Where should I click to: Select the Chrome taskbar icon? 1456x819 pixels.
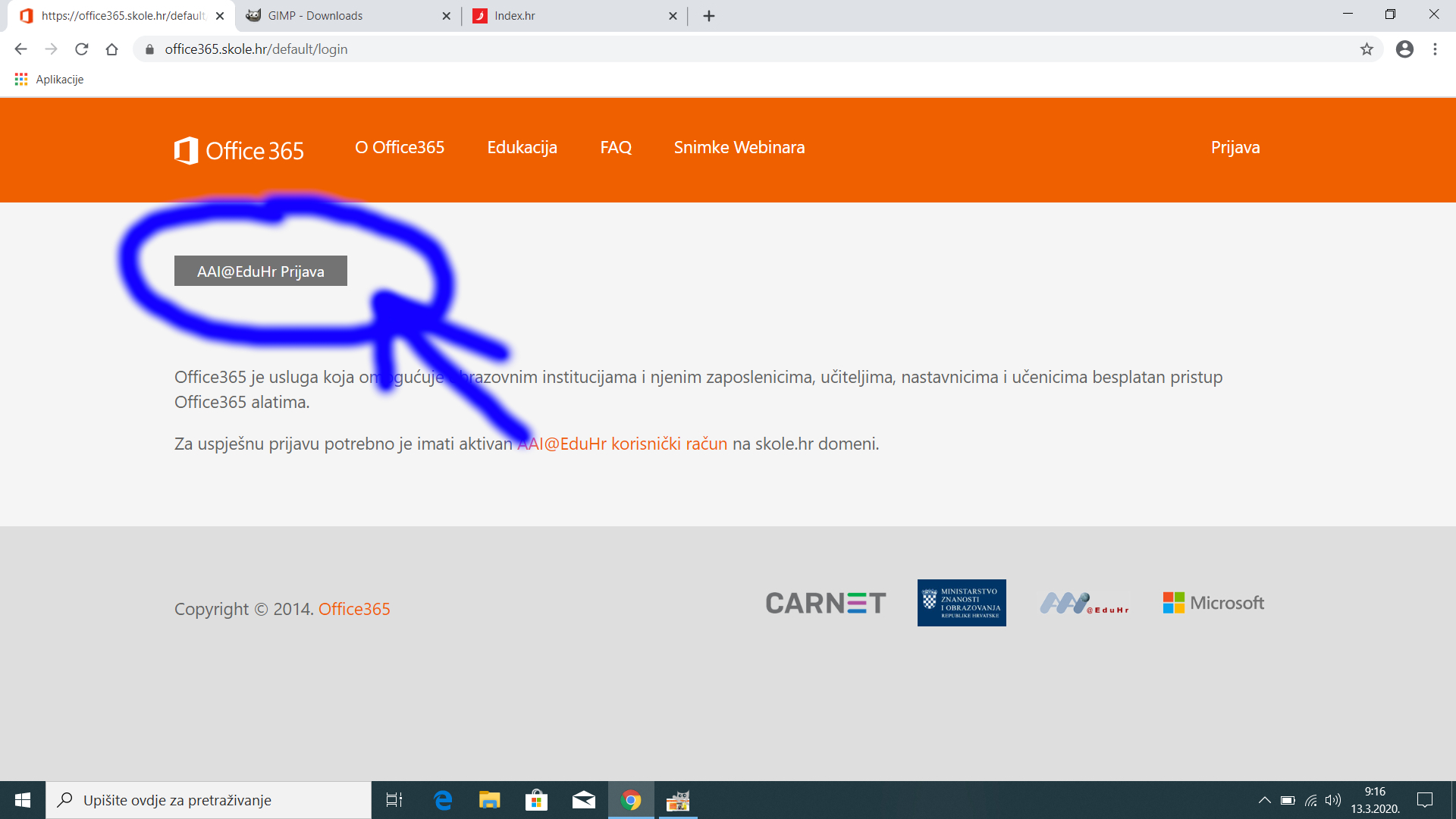point(631,800)
